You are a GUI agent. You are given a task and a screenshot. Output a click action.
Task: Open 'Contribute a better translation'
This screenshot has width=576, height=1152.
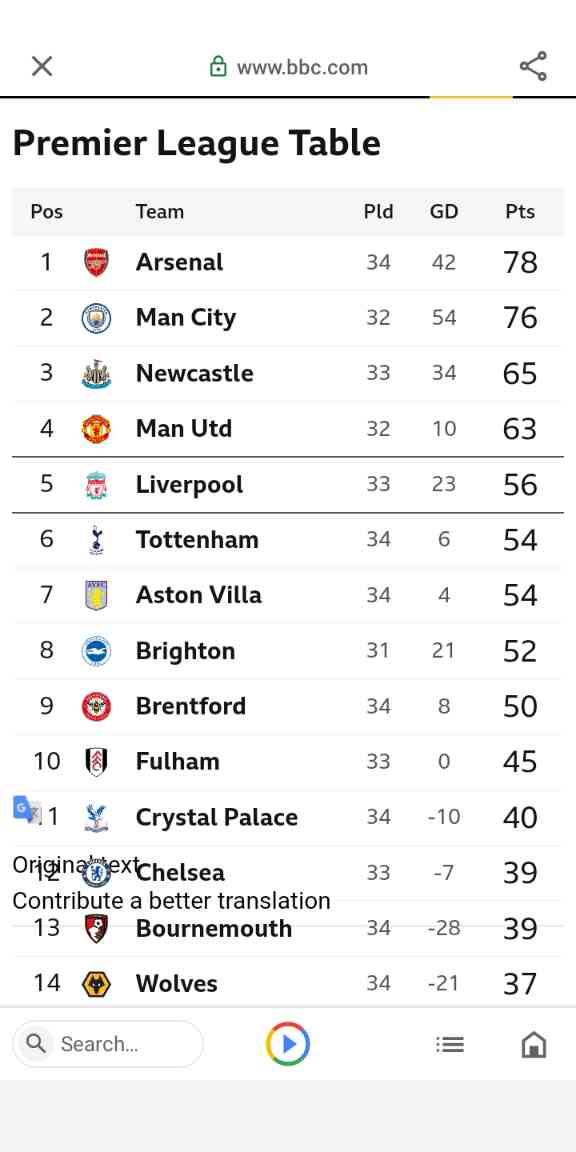(x=171, y=901)
